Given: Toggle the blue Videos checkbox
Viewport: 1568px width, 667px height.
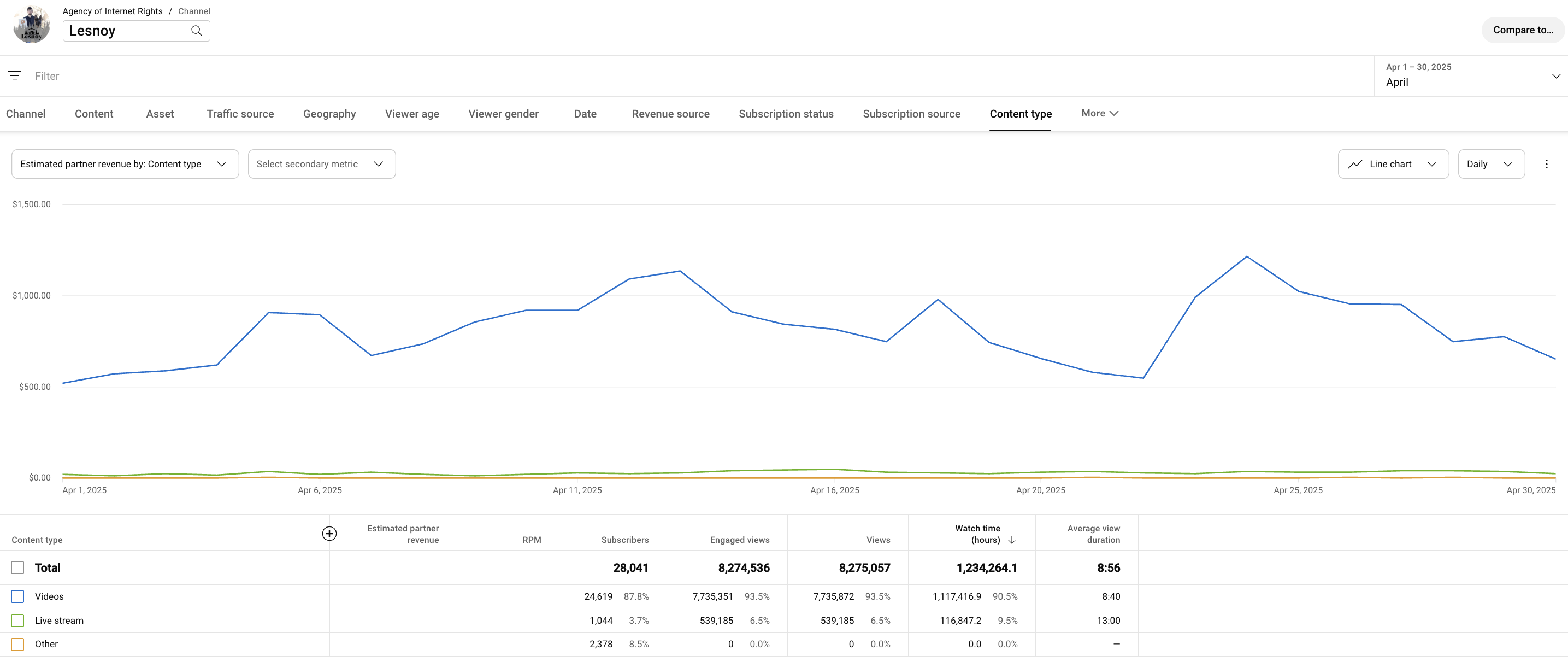Looking at the screenshot, I should tap(17, 596).
